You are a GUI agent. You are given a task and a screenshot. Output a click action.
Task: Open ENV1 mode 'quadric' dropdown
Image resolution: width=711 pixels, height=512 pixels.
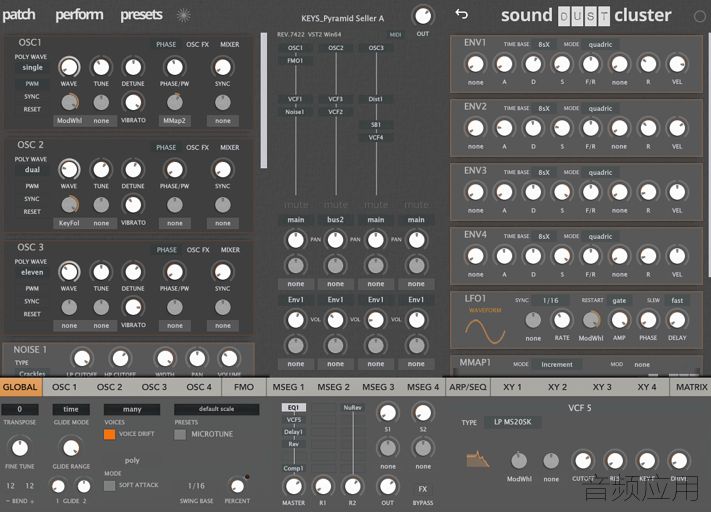[600, 44]
